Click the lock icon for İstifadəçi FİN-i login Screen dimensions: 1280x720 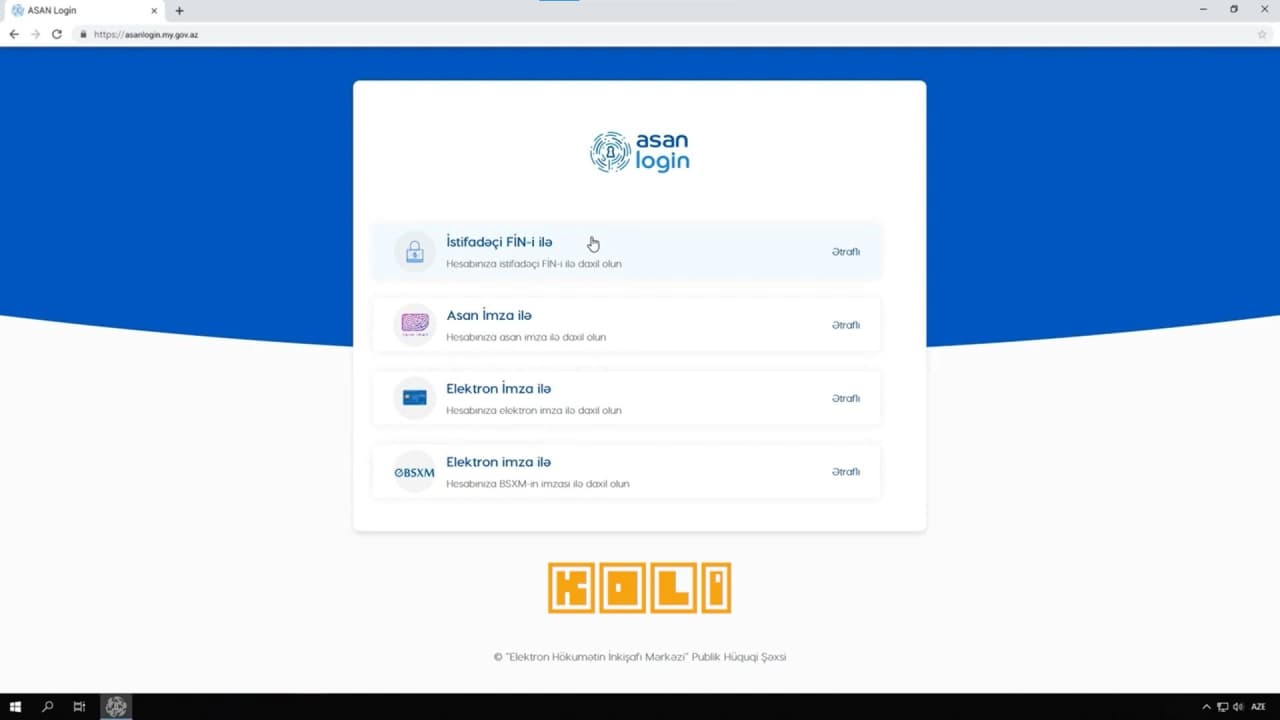click(415, 252)
